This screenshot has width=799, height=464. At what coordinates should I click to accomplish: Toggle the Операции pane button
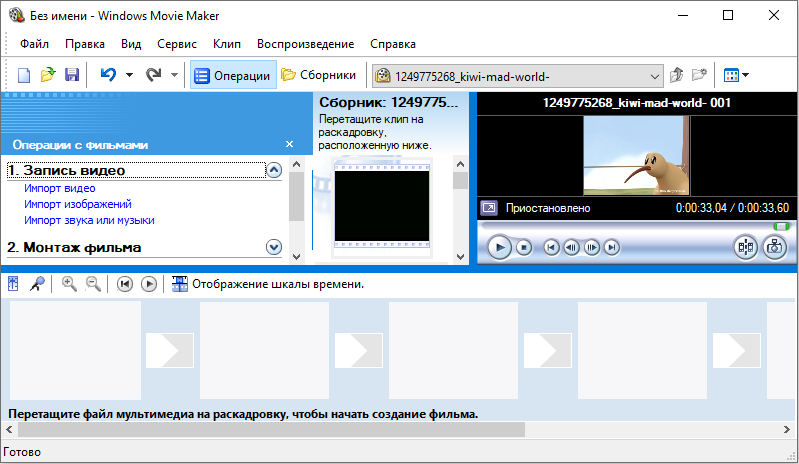(x=233, y=75)
